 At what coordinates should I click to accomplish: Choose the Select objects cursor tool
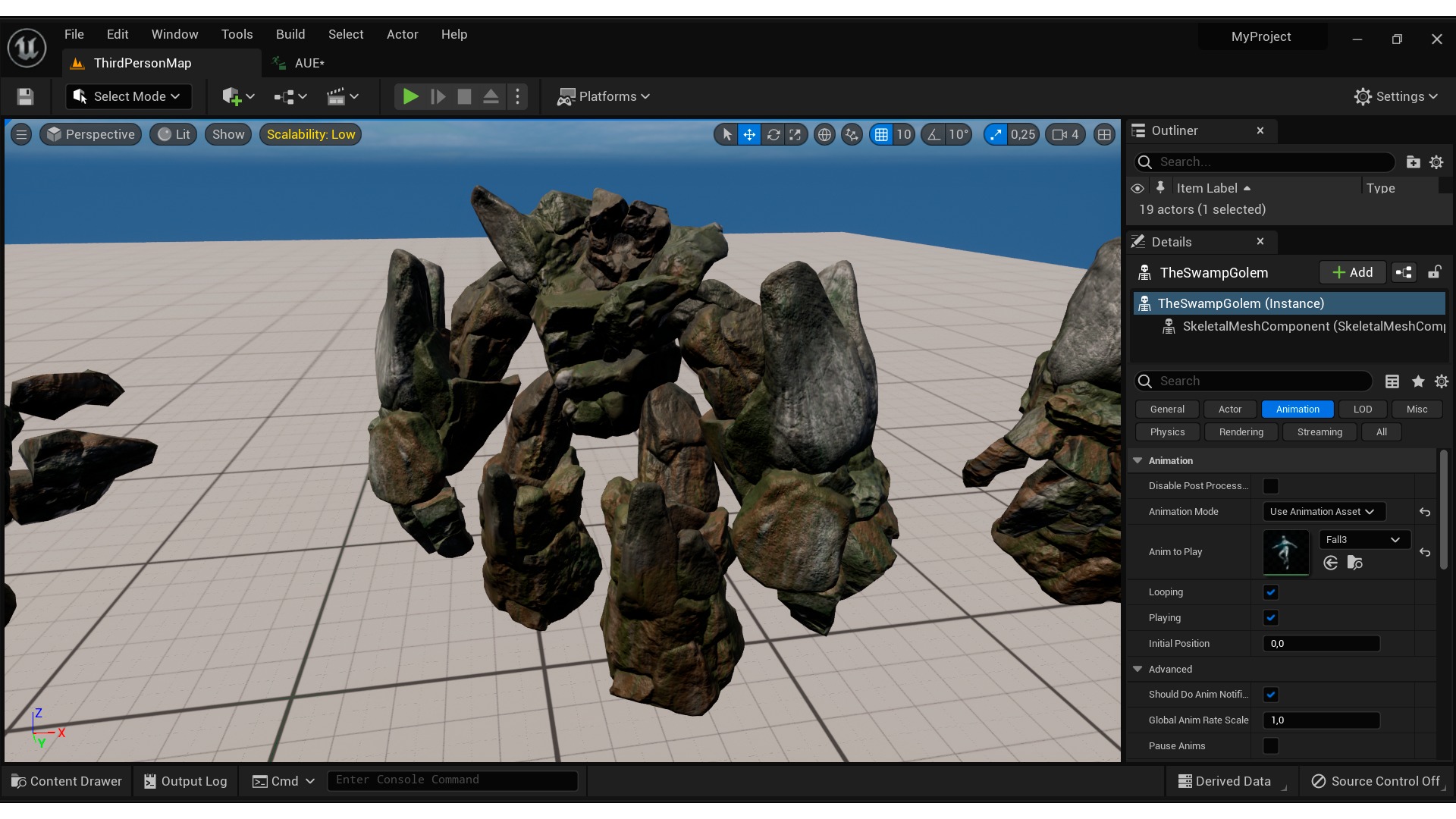pyautogui.click(x=726, y=134)
